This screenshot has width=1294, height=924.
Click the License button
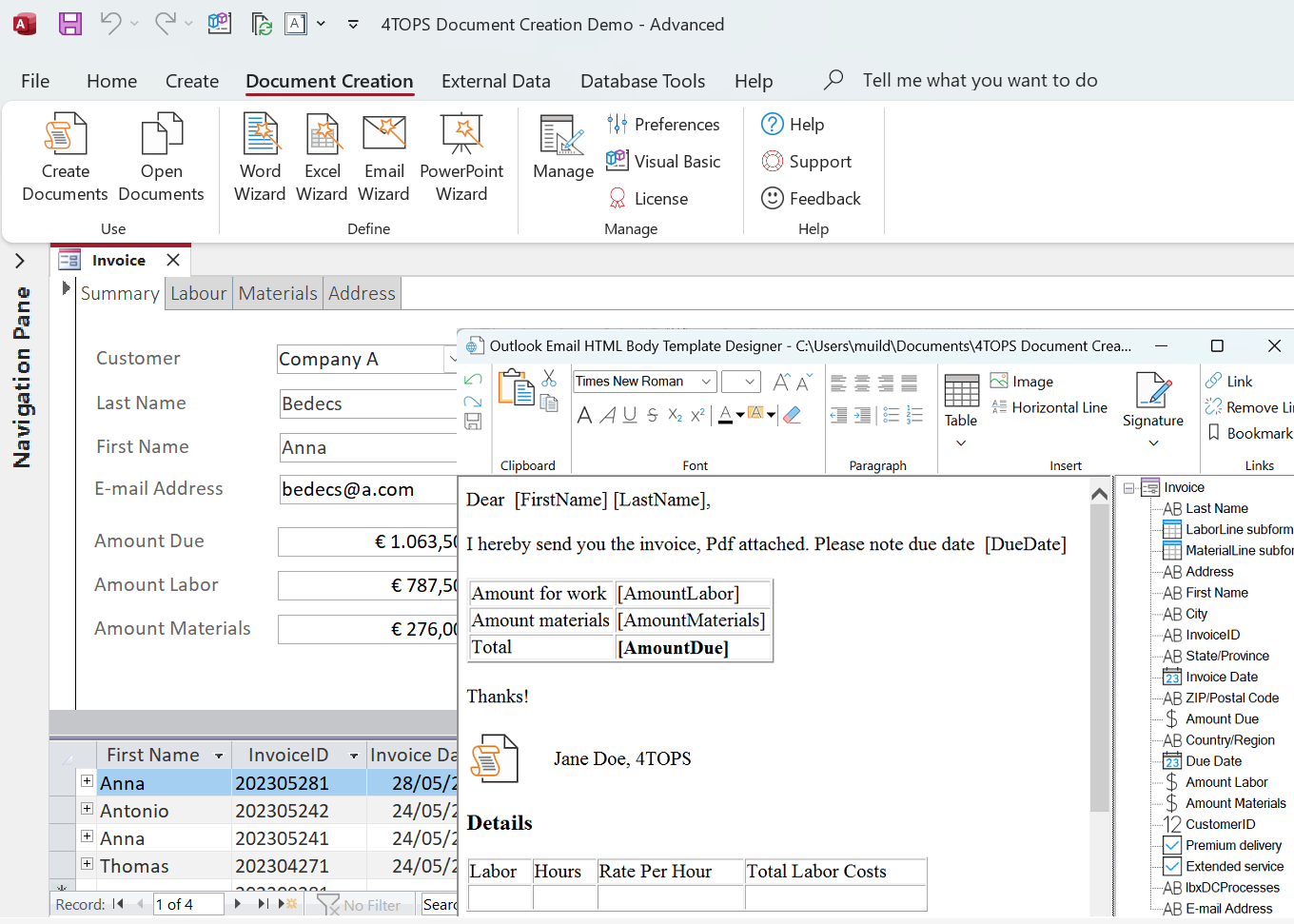point(647,199)
